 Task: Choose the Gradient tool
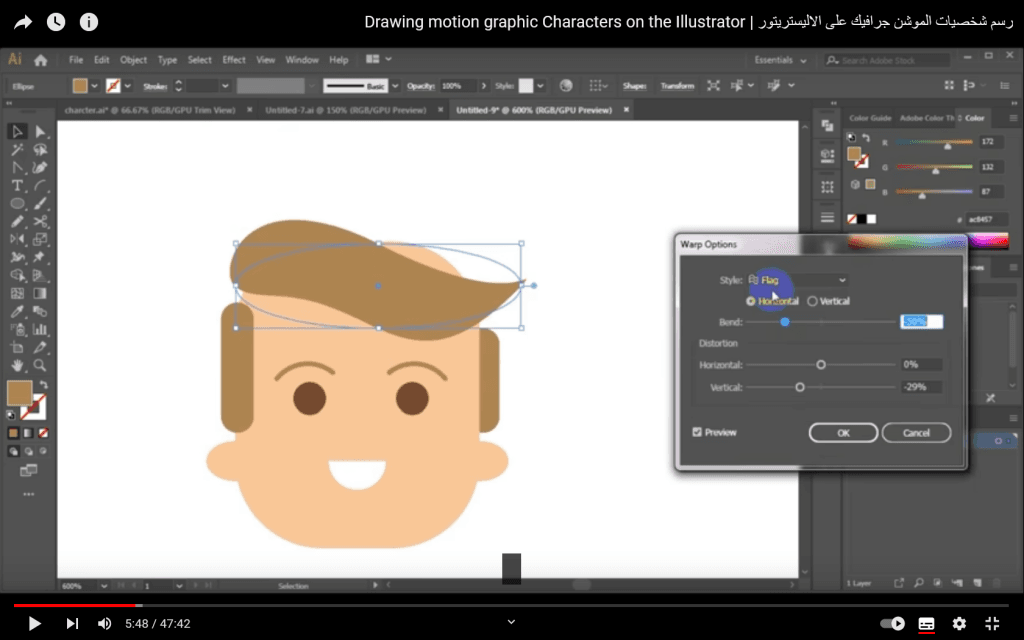[40, 293]
